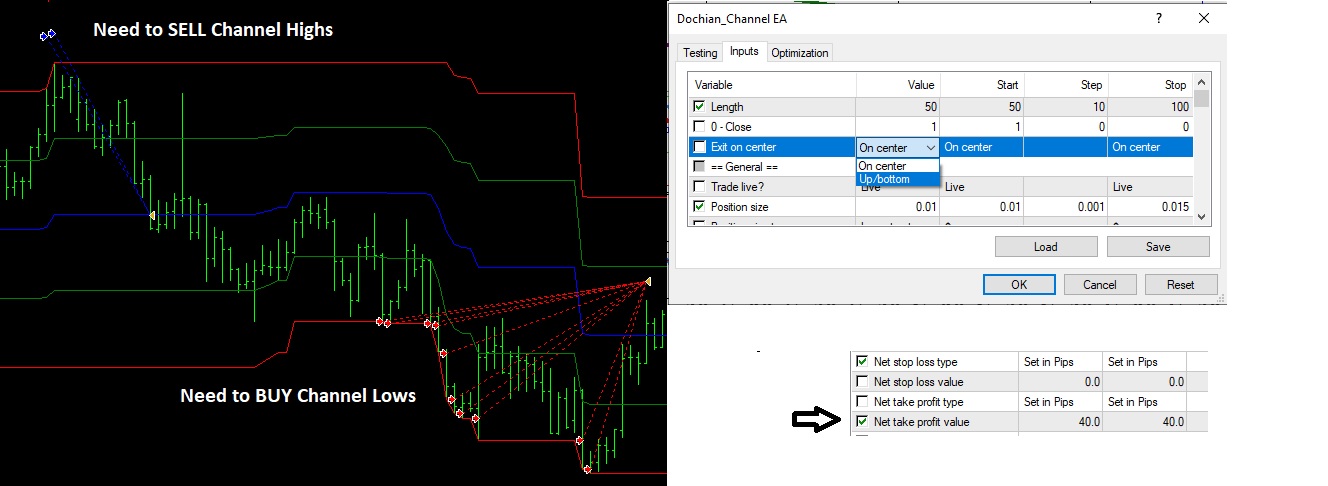The height and width of the screenshot is (486, 1328).
Task: Click the Reset button
Action: 1181,284
